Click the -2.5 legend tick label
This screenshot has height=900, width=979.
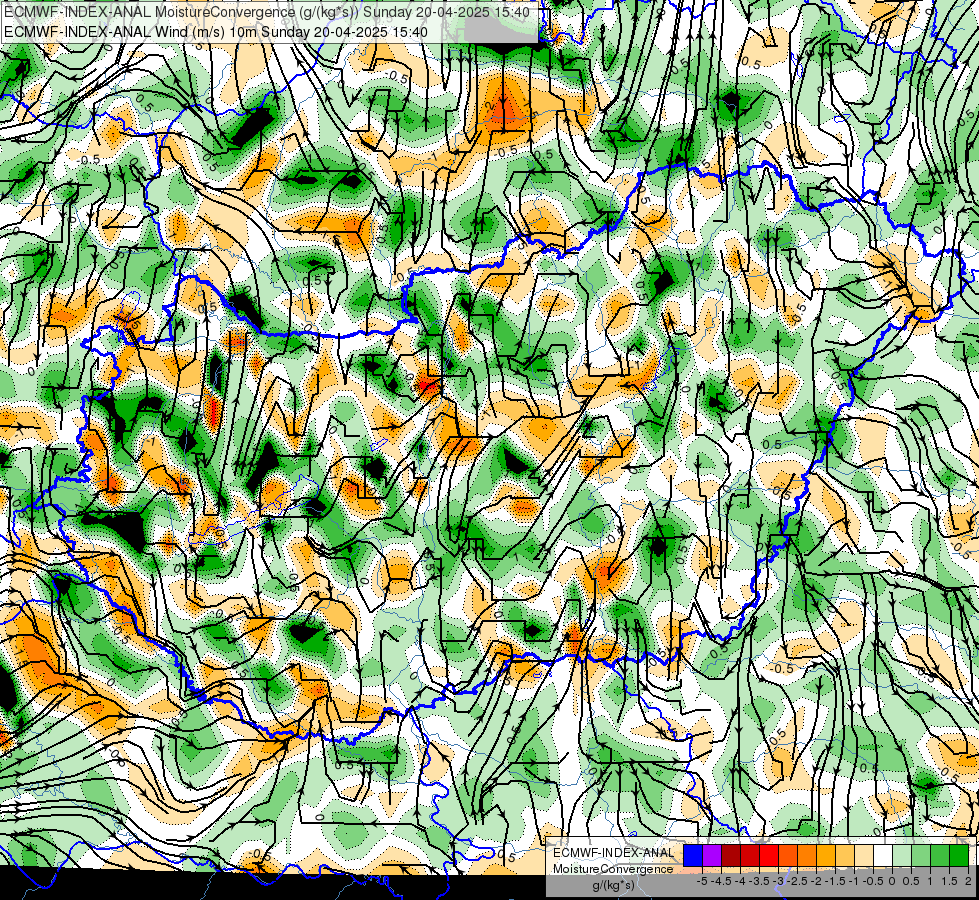pyautogui.click(x=796, y=881)
